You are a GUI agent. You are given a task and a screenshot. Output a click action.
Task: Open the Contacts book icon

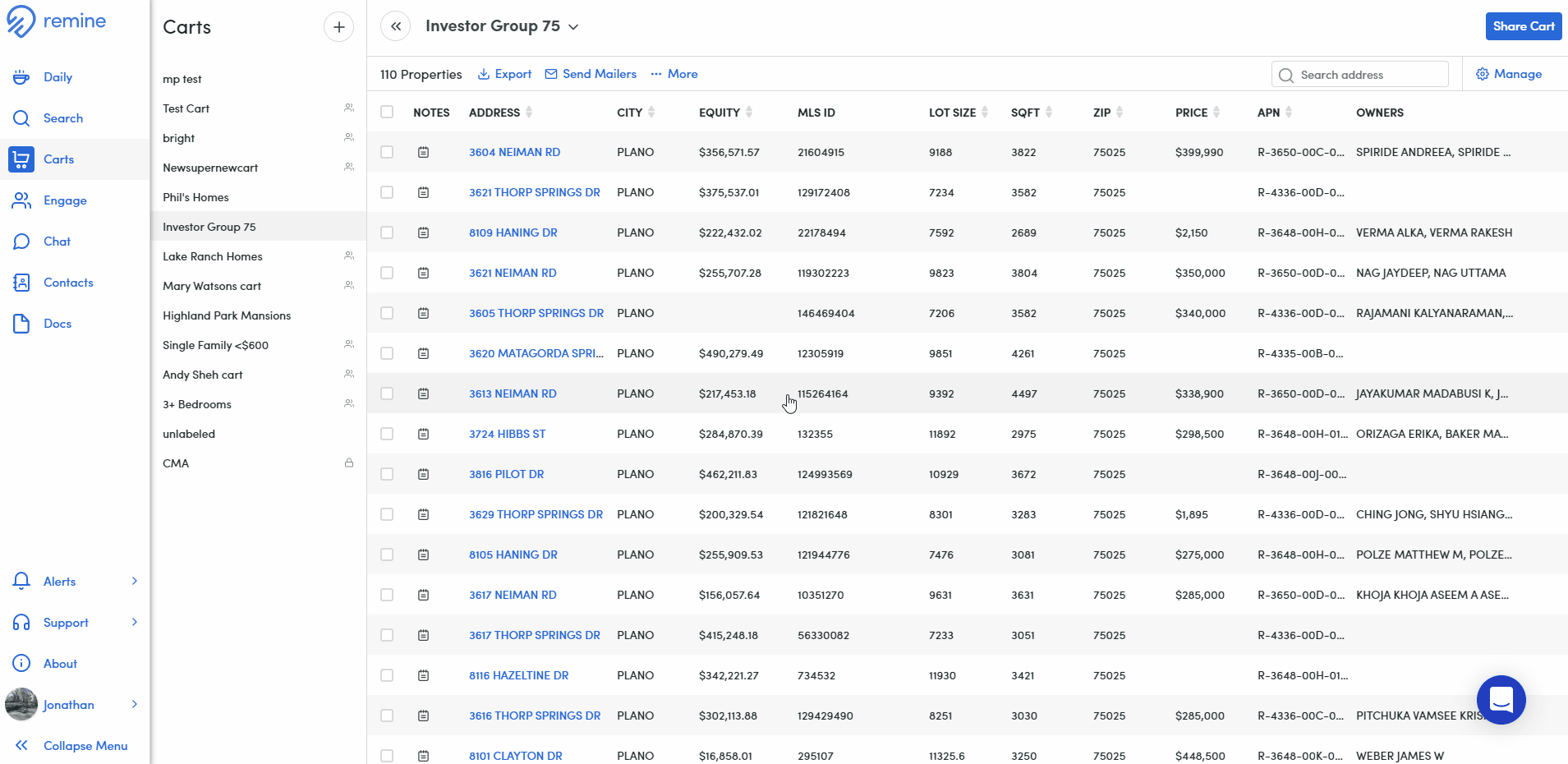click(x=21, y=283)
